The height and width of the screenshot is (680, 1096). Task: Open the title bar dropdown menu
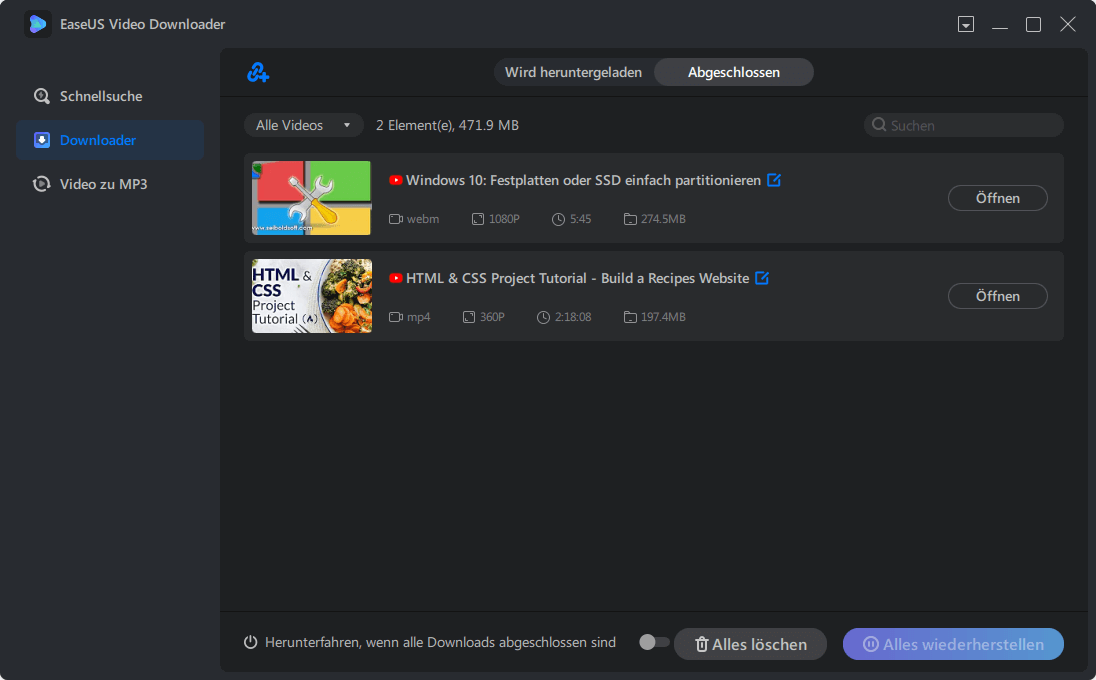point(966,24)
